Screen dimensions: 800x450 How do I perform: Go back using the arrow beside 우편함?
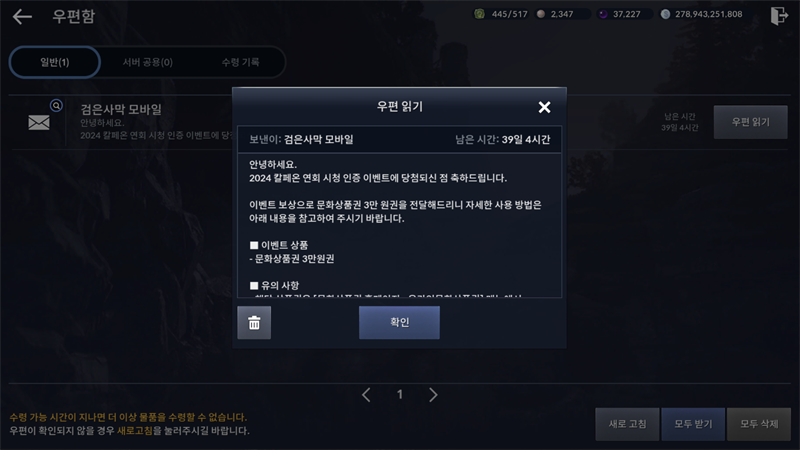tap(22, 16)
